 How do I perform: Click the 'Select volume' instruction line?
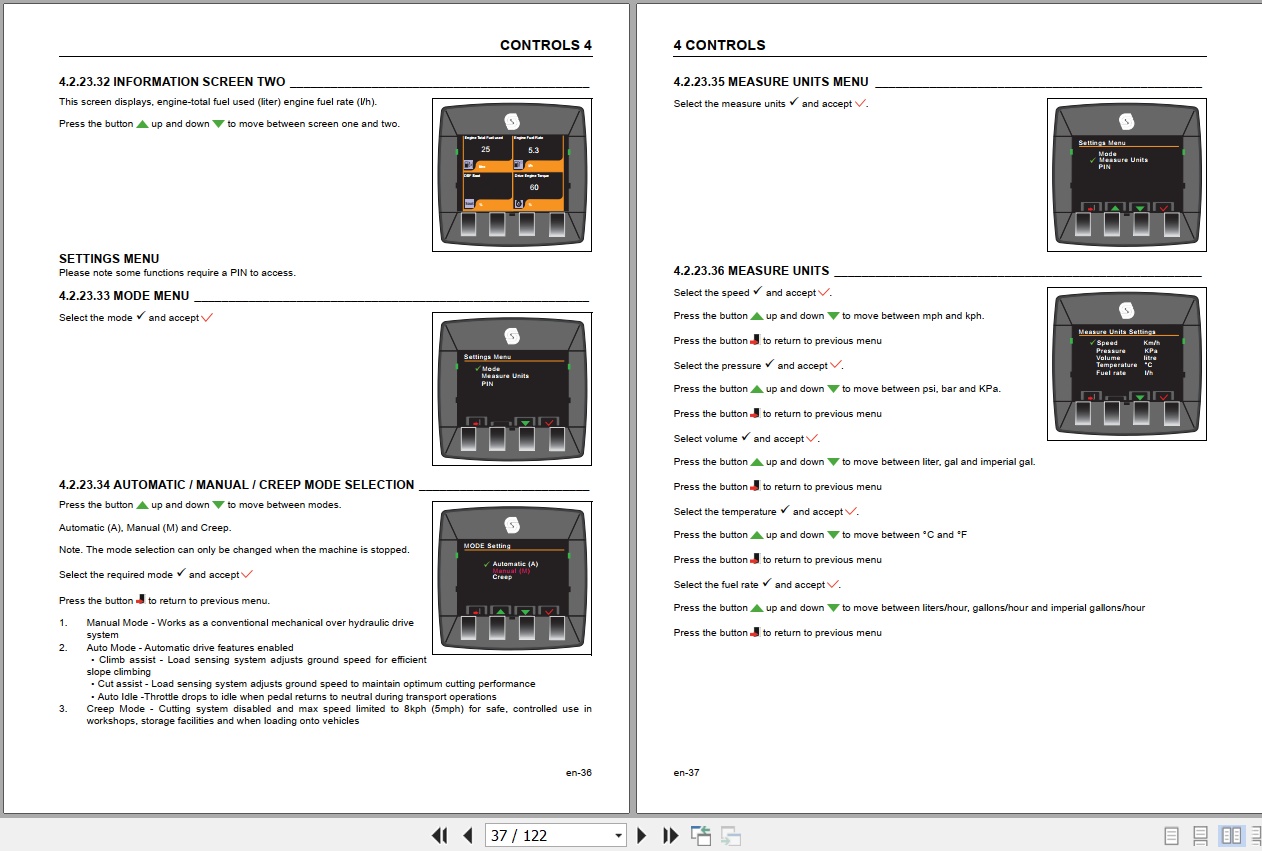pos(747,439)
